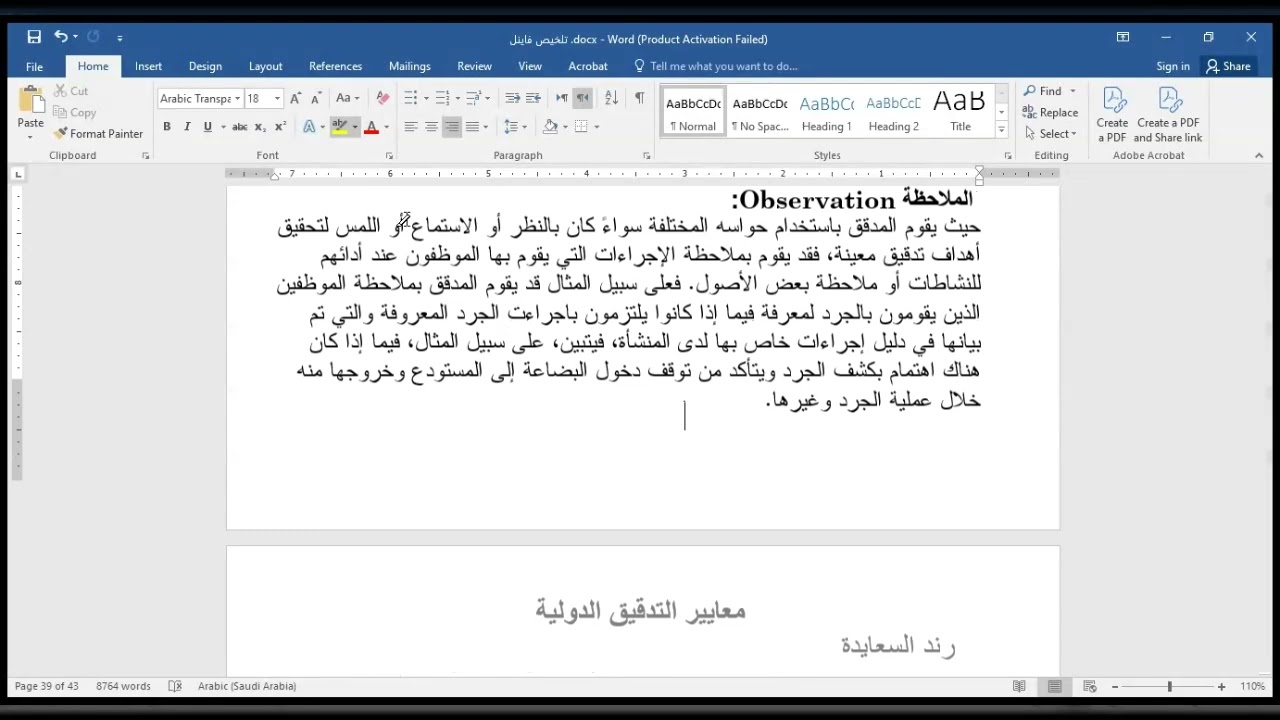Sort the selected paragraphs
This screenshot has height=720, width=1280.
tap(611, 98)
